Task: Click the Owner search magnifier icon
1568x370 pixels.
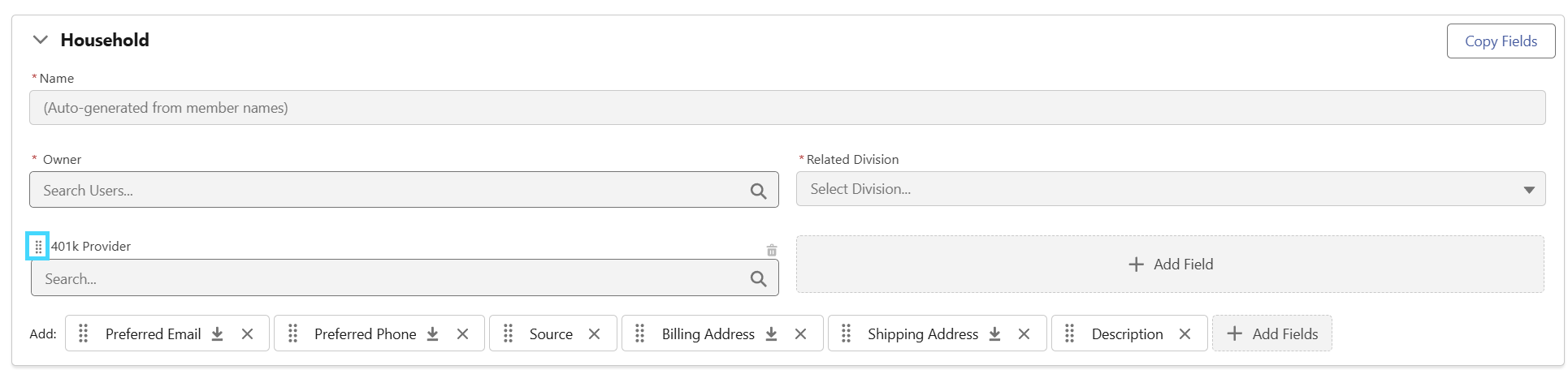Action: 758,191
